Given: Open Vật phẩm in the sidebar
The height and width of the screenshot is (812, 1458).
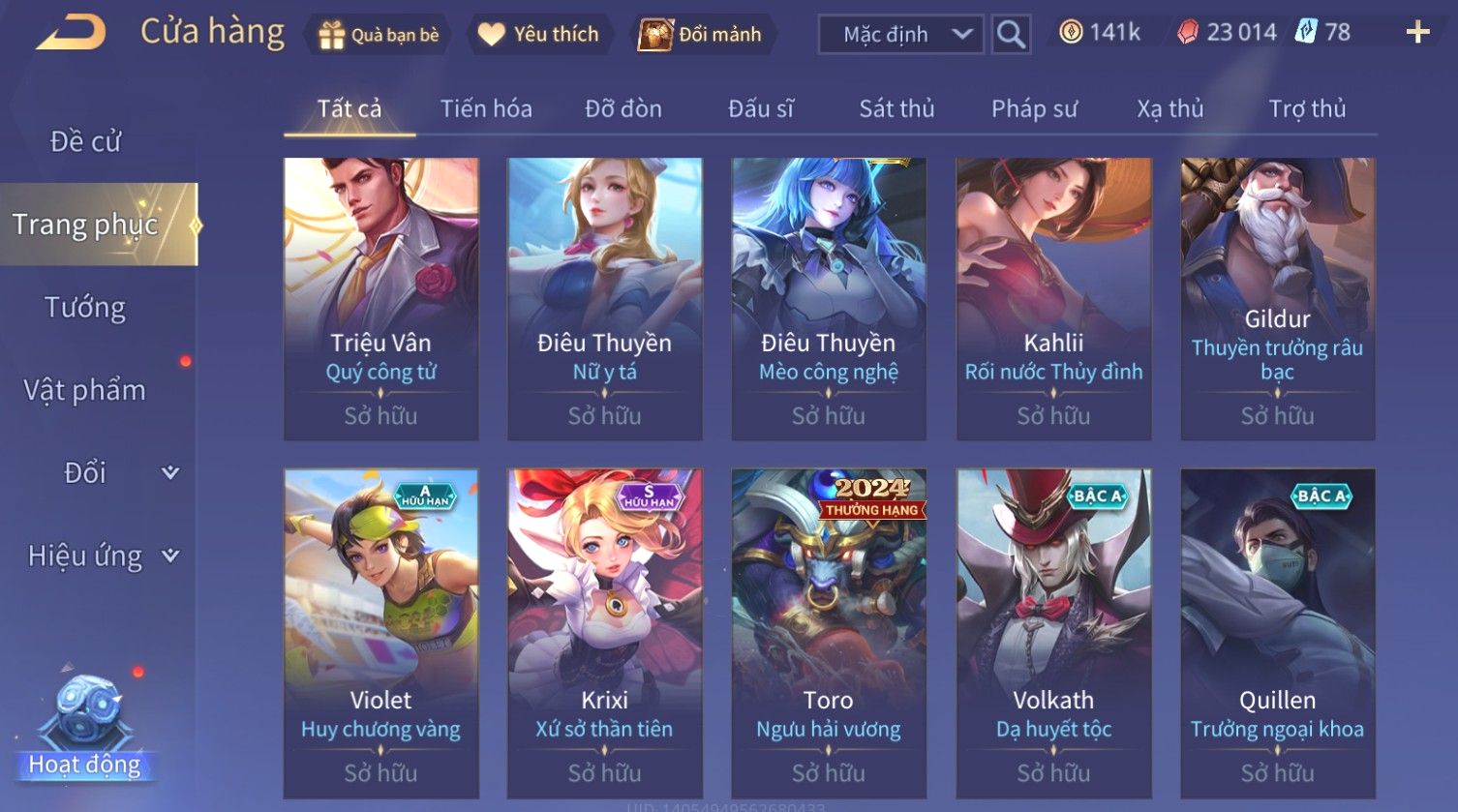Looking at the screenshot, I should pyautogui.click(x=84, y=391).
